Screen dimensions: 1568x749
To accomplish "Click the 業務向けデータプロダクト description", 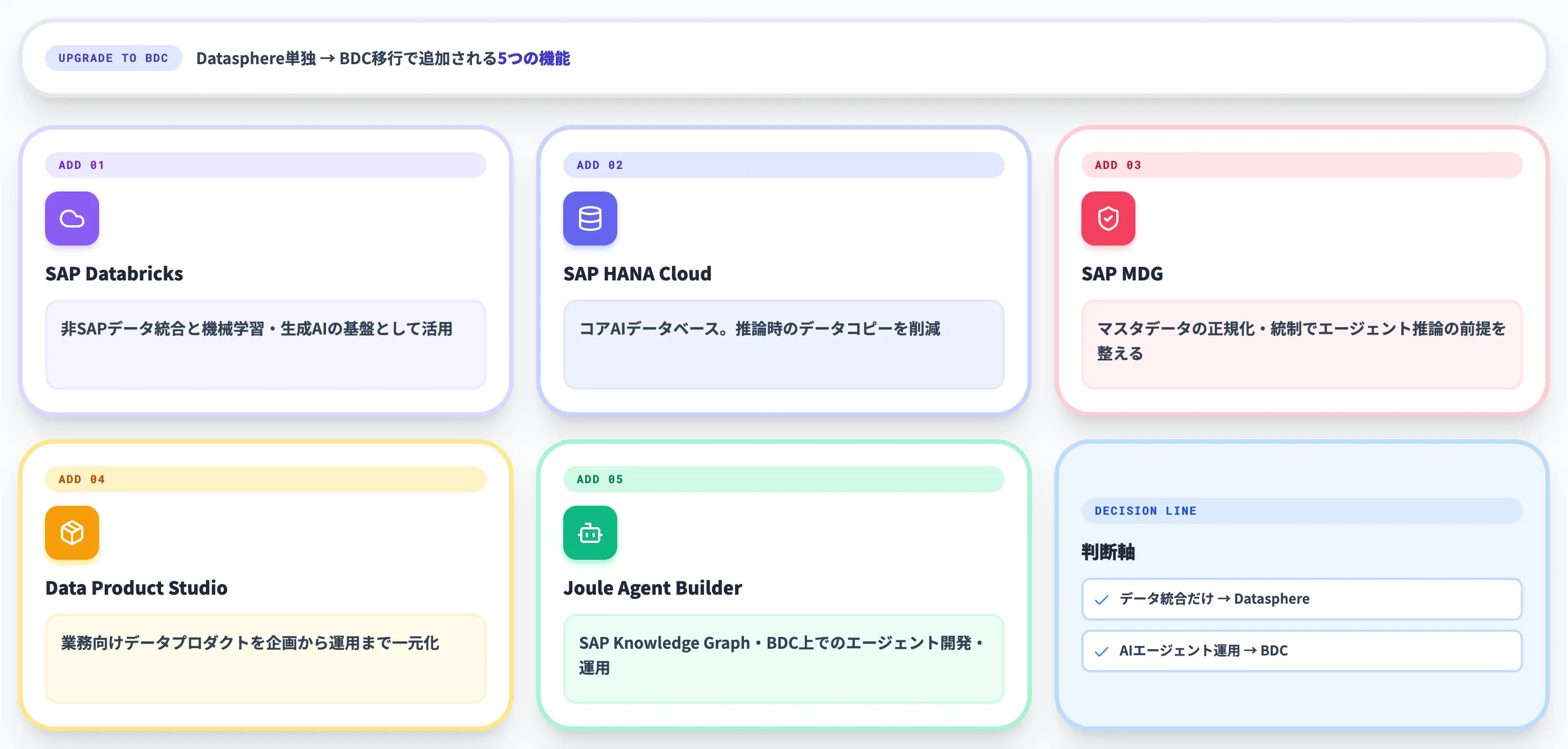I will click(265, 658).
